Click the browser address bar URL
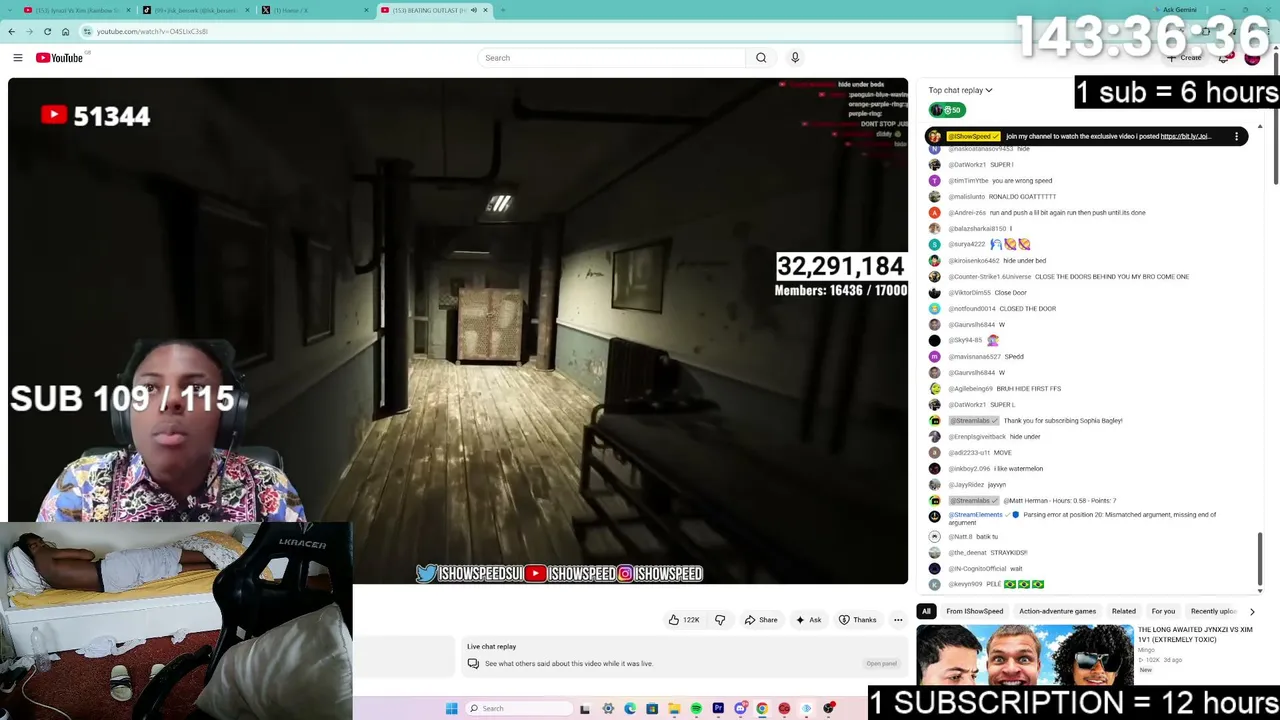Viewport: 1280px width, 720px height. [x=152, y=31]
